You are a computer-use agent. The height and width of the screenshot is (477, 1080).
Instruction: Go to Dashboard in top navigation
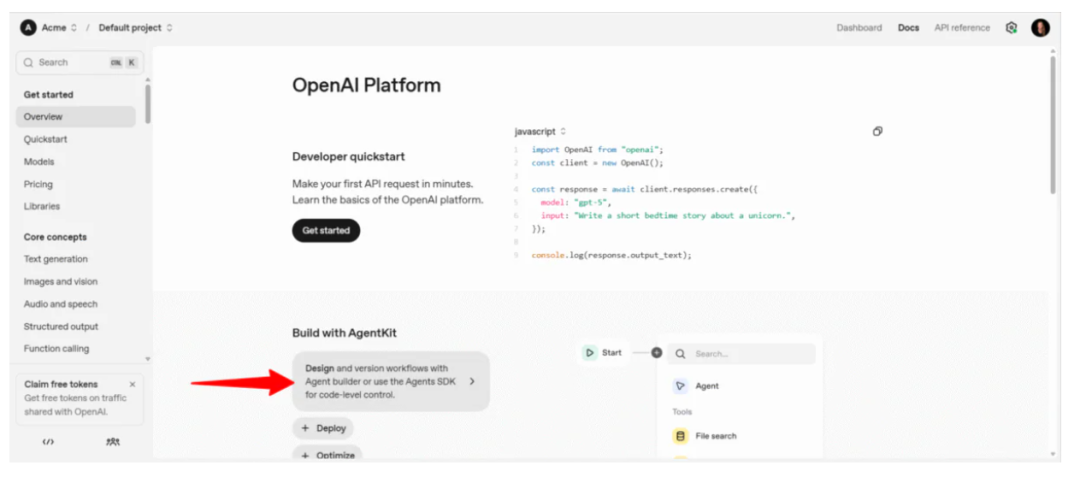click(859, 28)
